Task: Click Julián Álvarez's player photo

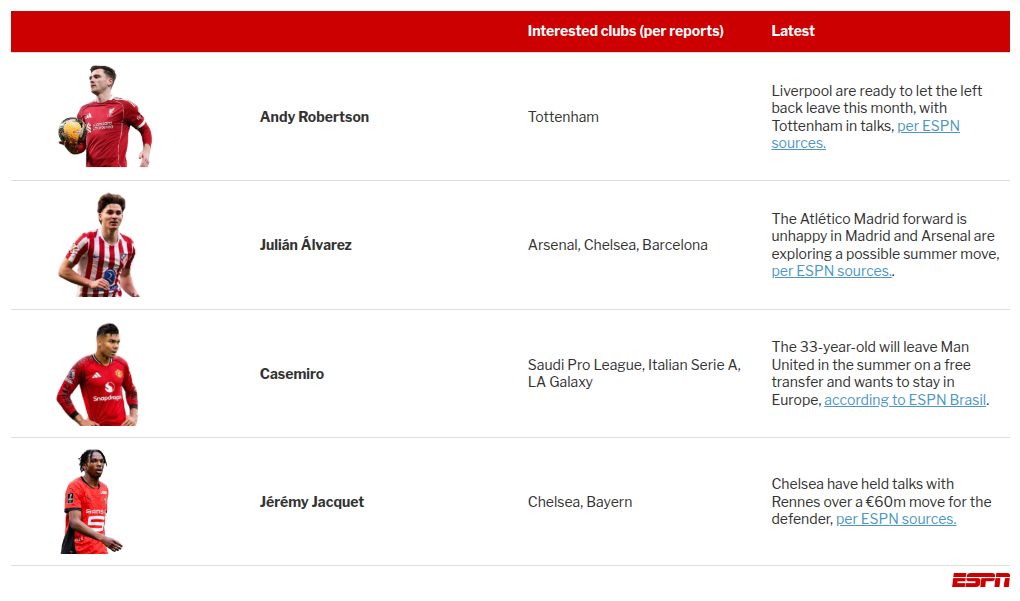Action: point(100,245)
